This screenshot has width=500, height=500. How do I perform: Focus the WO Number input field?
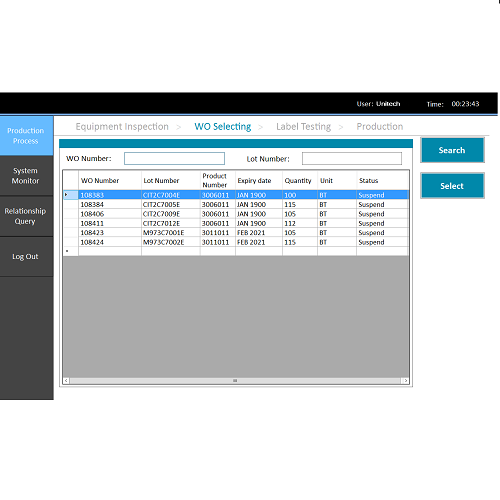(174, 158)
